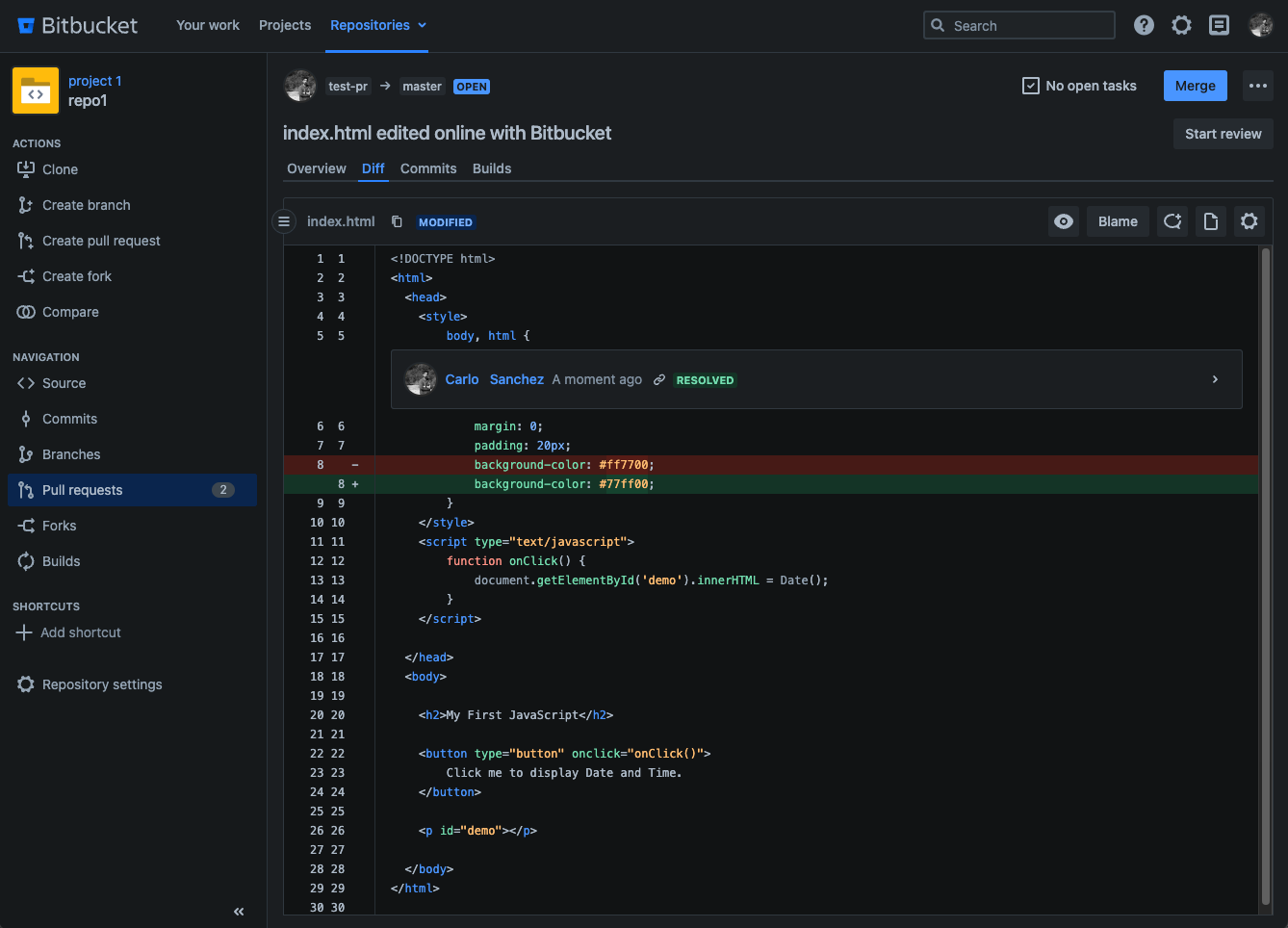Click the master branch label
This screenshot has height=928, width=1288.
[x=422, y=87]
